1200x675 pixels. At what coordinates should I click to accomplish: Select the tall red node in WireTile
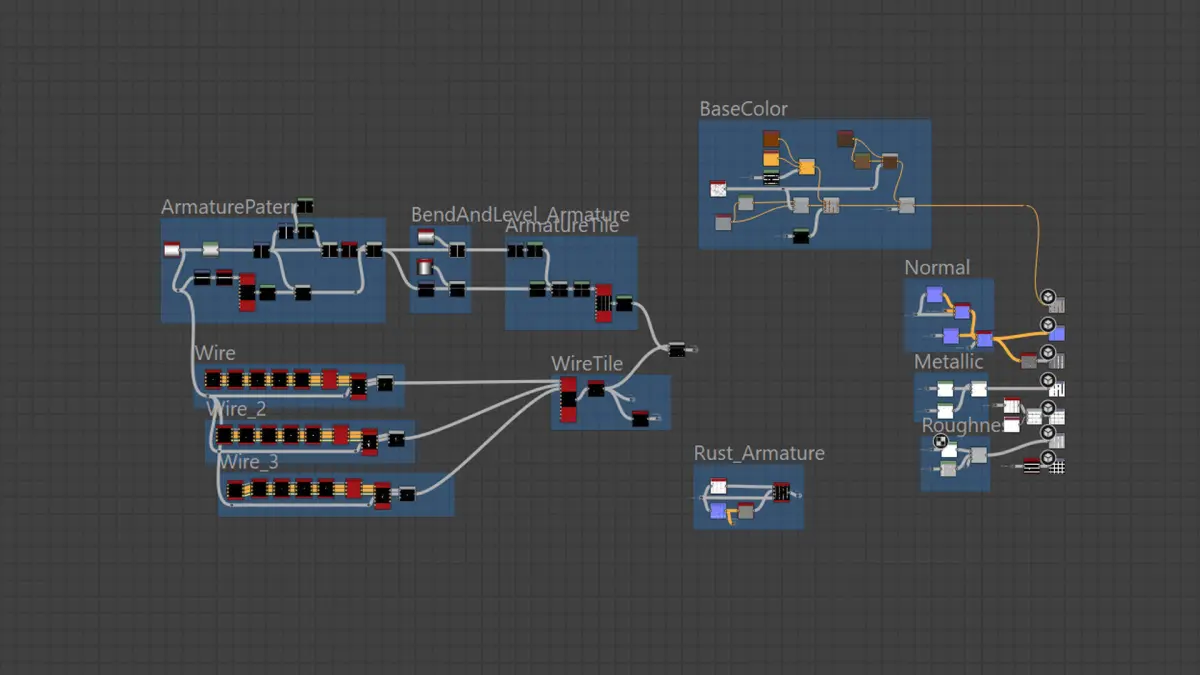click(568, 400)
